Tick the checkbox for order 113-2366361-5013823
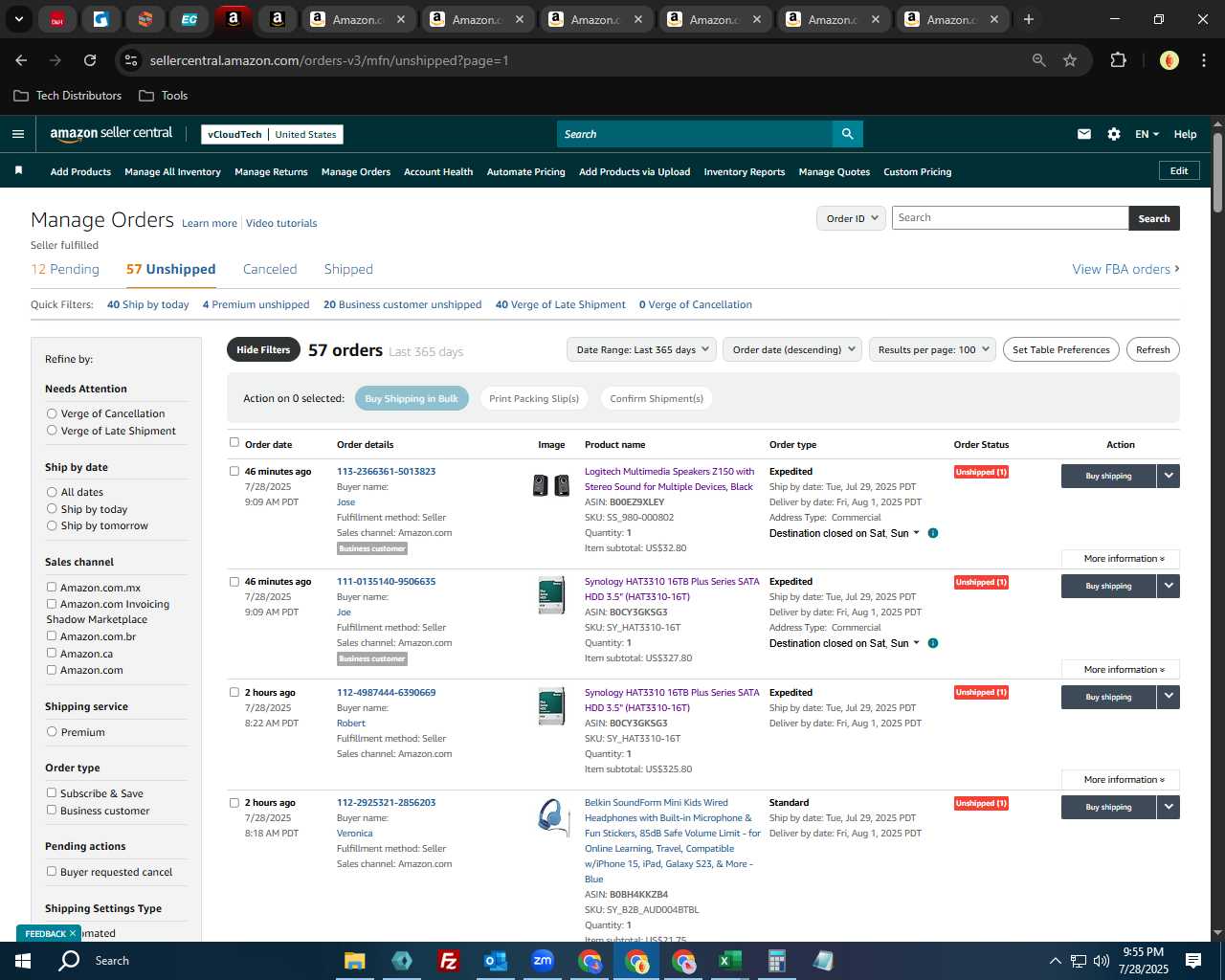Viewport: 1225px width, 980px height. (234, 471)
